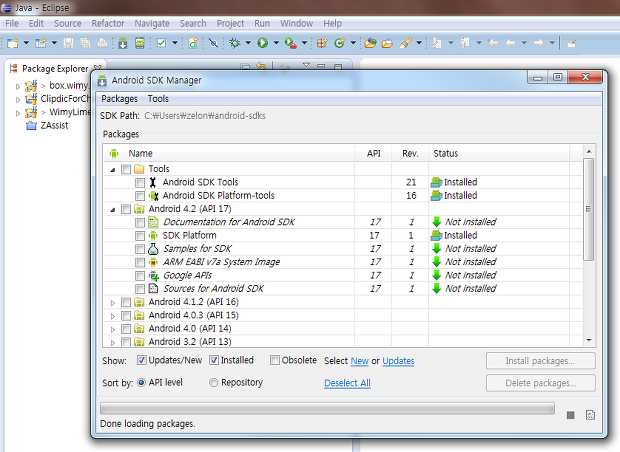Click Forward navigation arrow in toolbar

pyautogui.click(x=538, y=43)
